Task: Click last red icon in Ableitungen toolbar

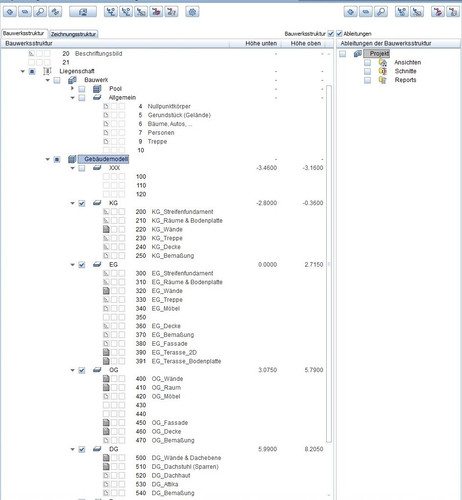Action: [x=453, y=12]
